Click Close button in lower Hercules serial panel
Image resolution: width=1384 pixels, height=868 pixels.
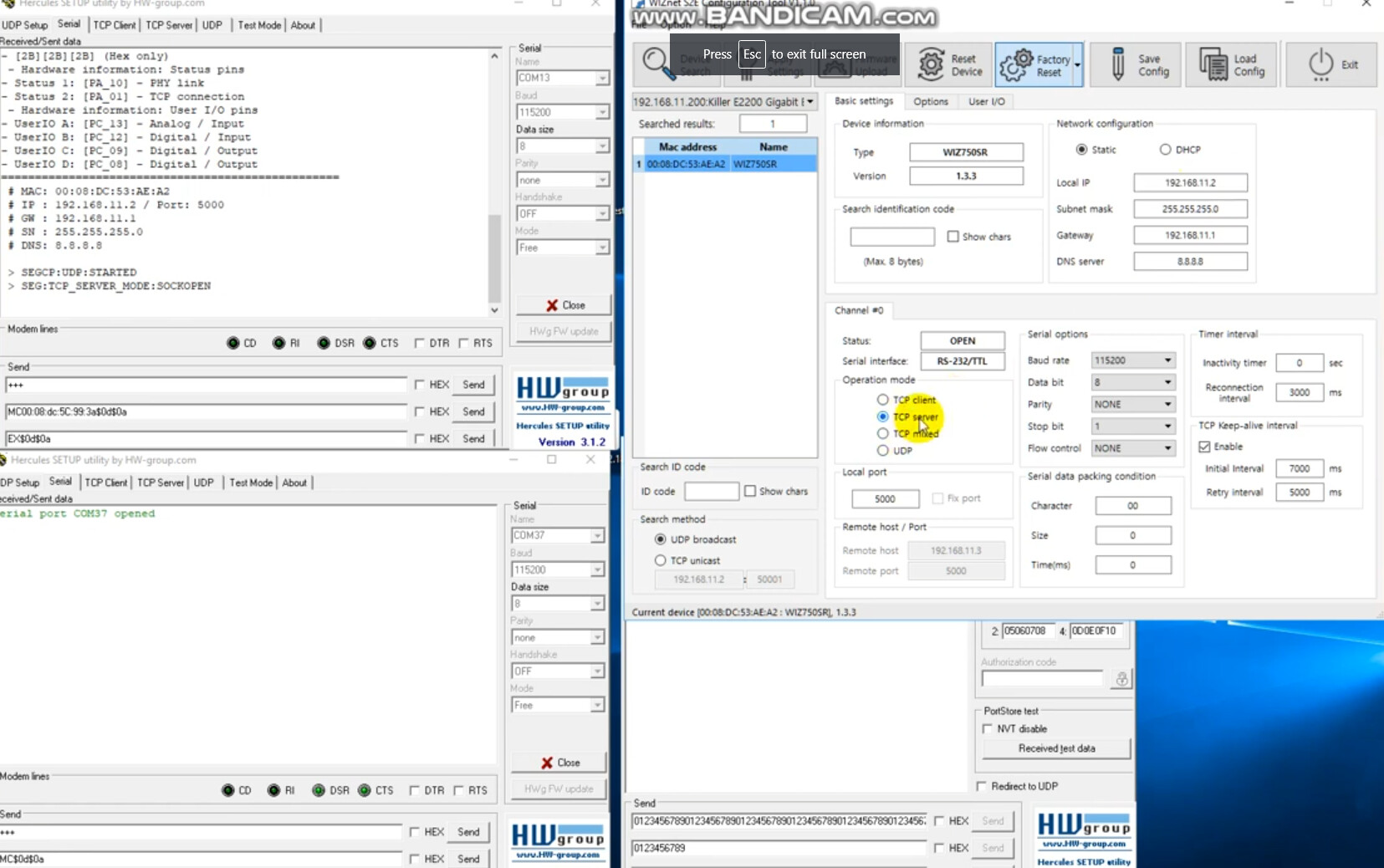[x=559, y=763]
